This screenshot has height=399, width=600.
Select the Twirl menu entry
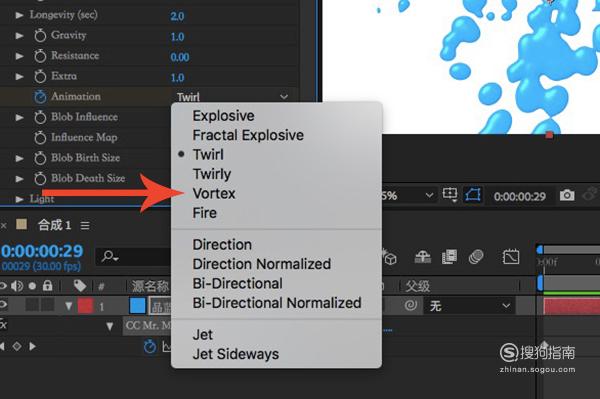208,155
